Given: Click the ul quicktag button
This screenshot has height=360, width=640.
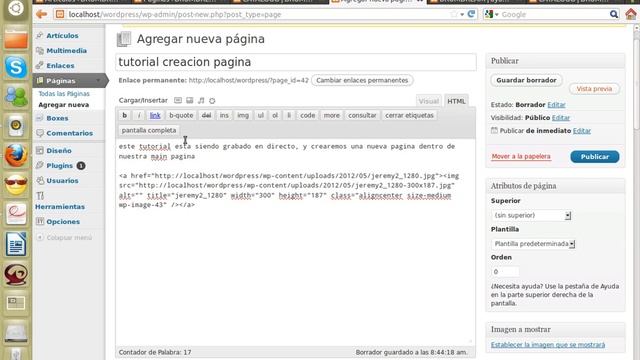Looking at the screenshot, I should point(261,116).
